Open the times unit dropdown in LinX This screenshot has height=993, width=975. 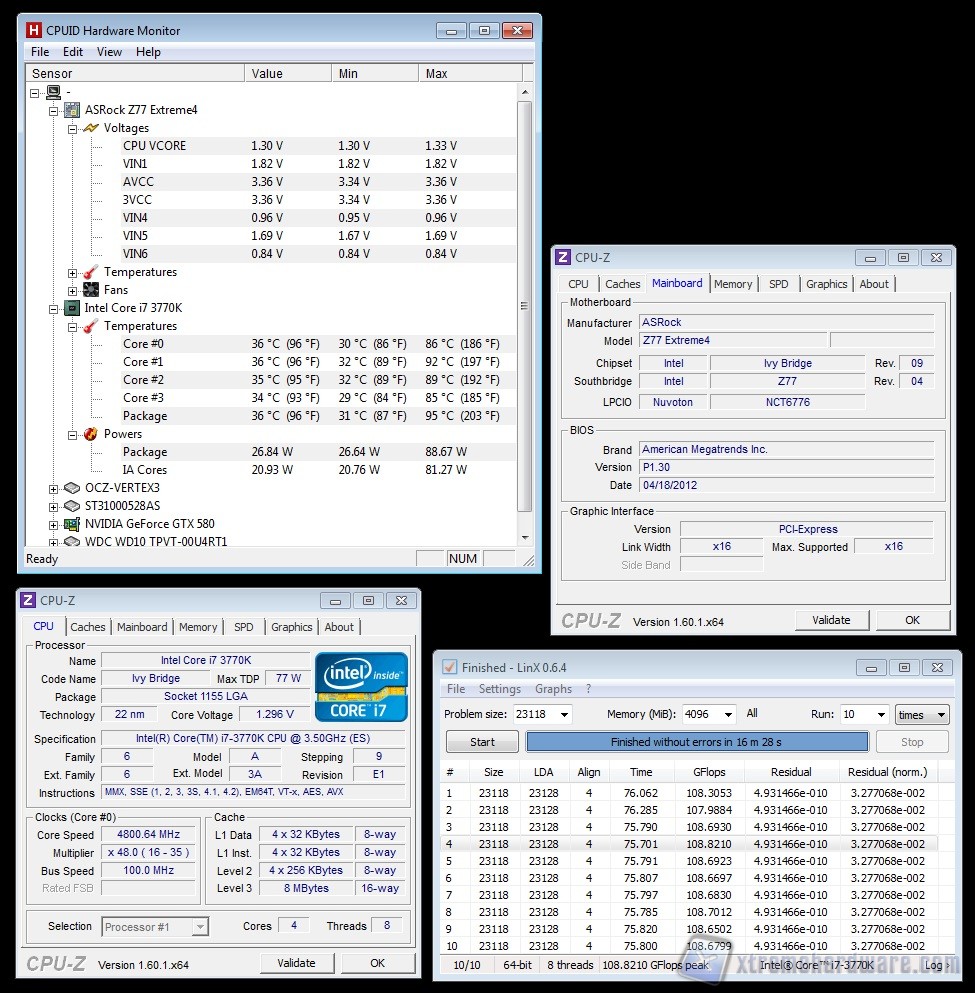click(940, 715)
